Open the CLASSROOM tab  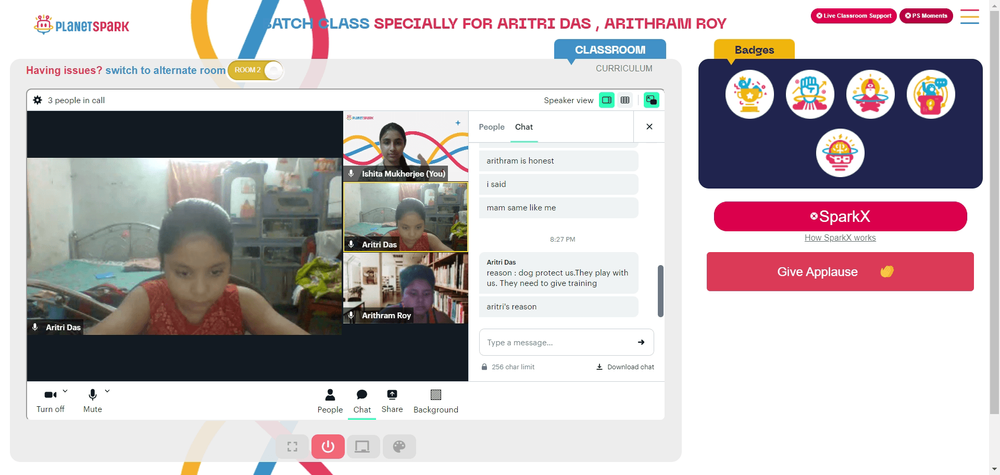click(610, 50)
